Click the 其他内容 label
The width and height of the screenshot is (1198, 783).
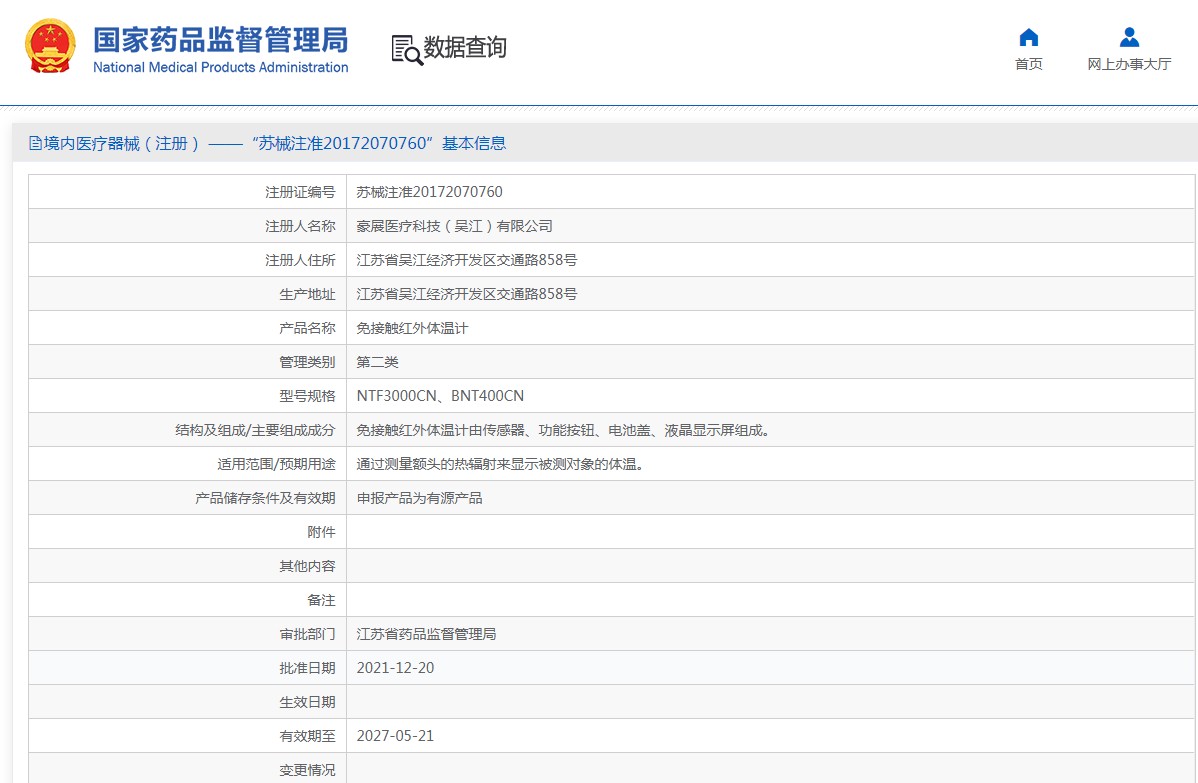pos(307,566)
